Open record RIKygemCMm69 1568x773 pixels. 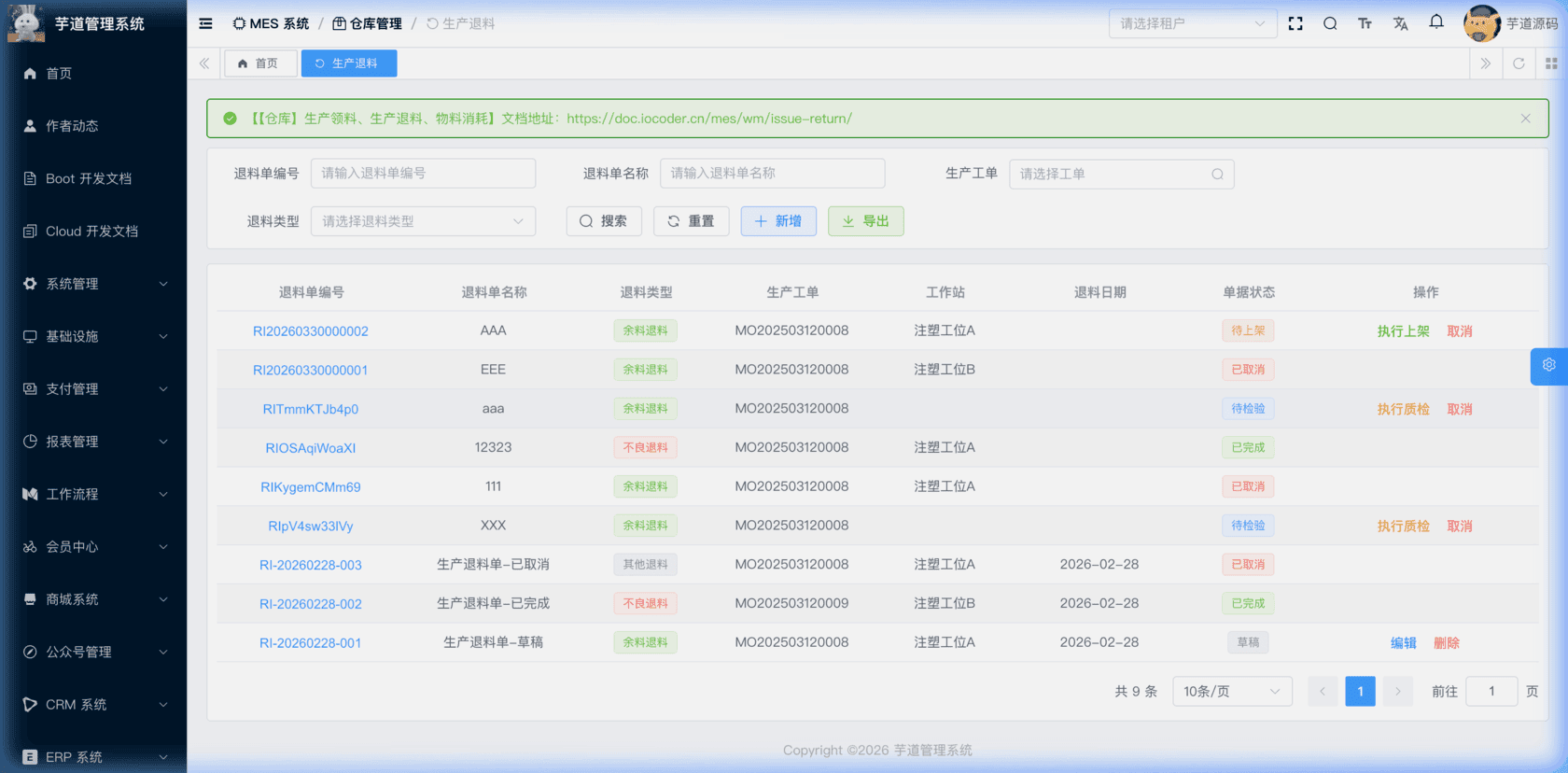(311, 487)
